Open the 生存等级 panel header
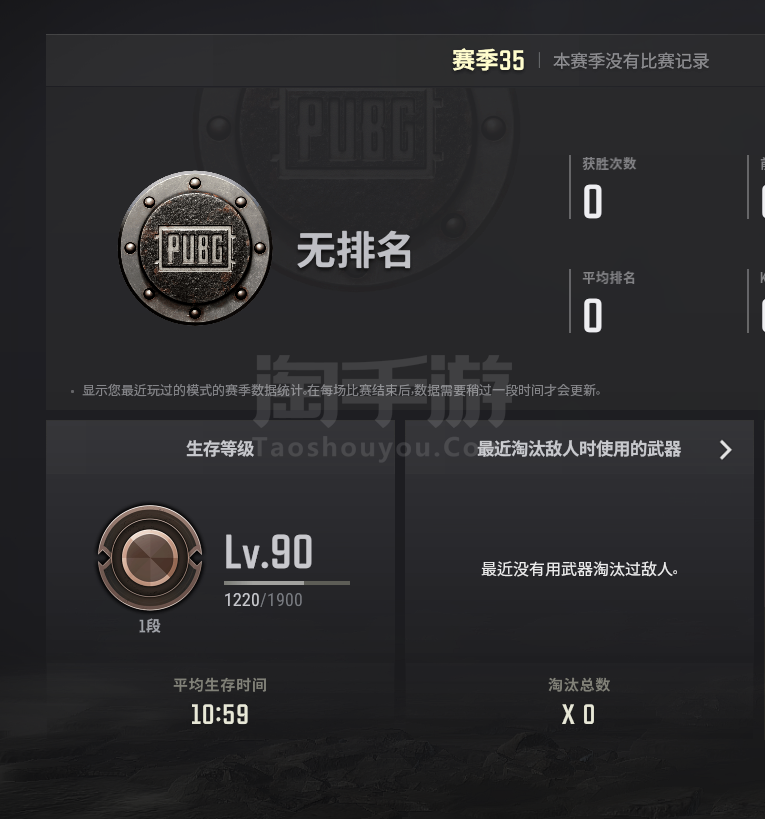The width and height of the screenshot is (765, 819). coord(220,449)
